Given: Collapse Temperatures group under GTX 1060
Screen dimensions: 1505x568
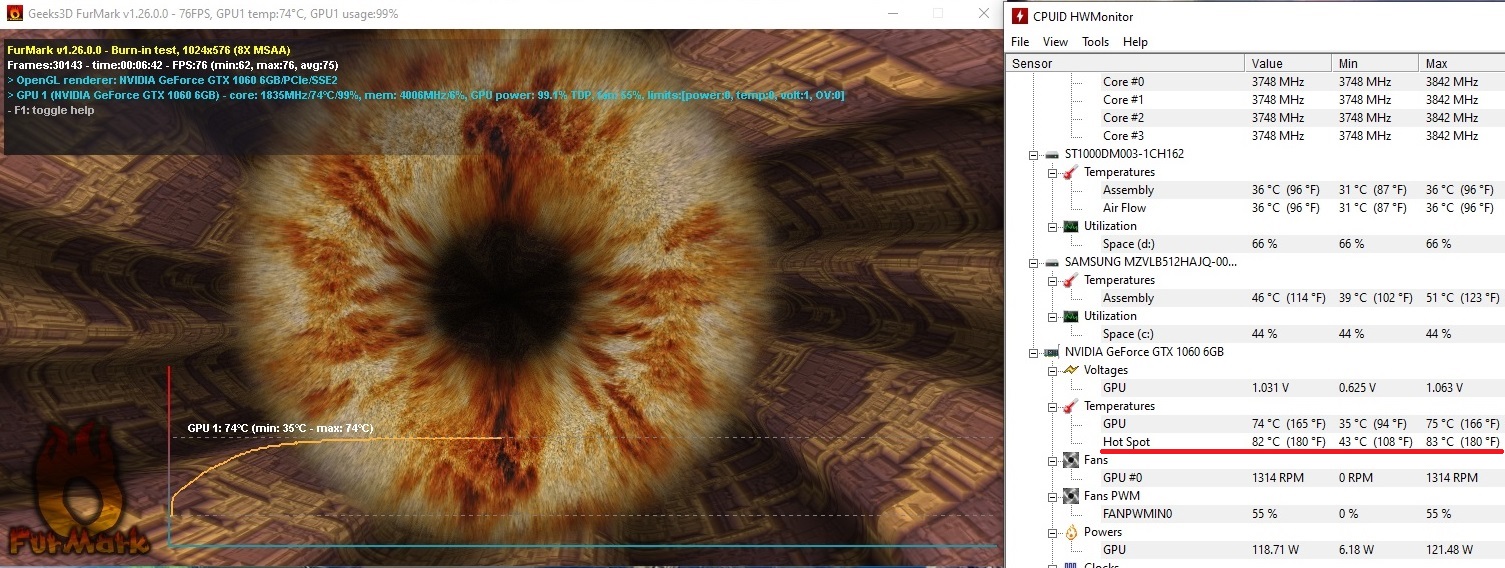Looking at the screenshot, I should (1053, 406).
